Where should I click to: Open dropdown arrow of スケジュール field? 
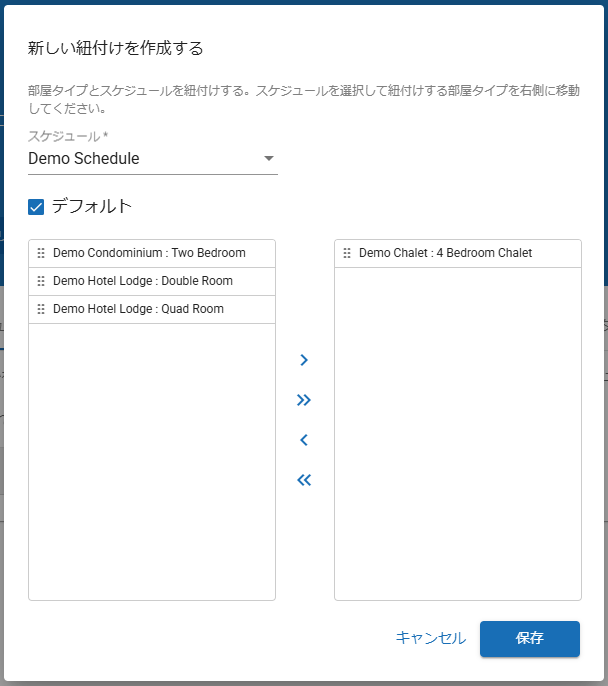pyautogui.click(x=268, y=159)
